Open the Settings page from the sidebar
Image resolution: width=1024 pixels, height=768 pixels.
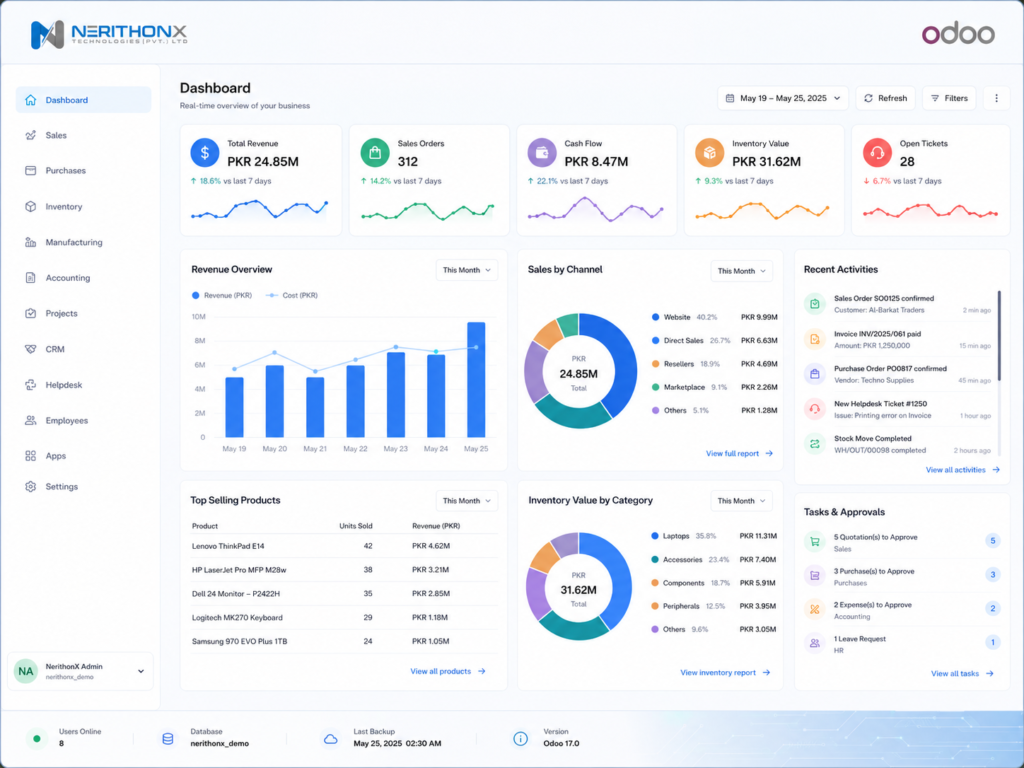83,487
